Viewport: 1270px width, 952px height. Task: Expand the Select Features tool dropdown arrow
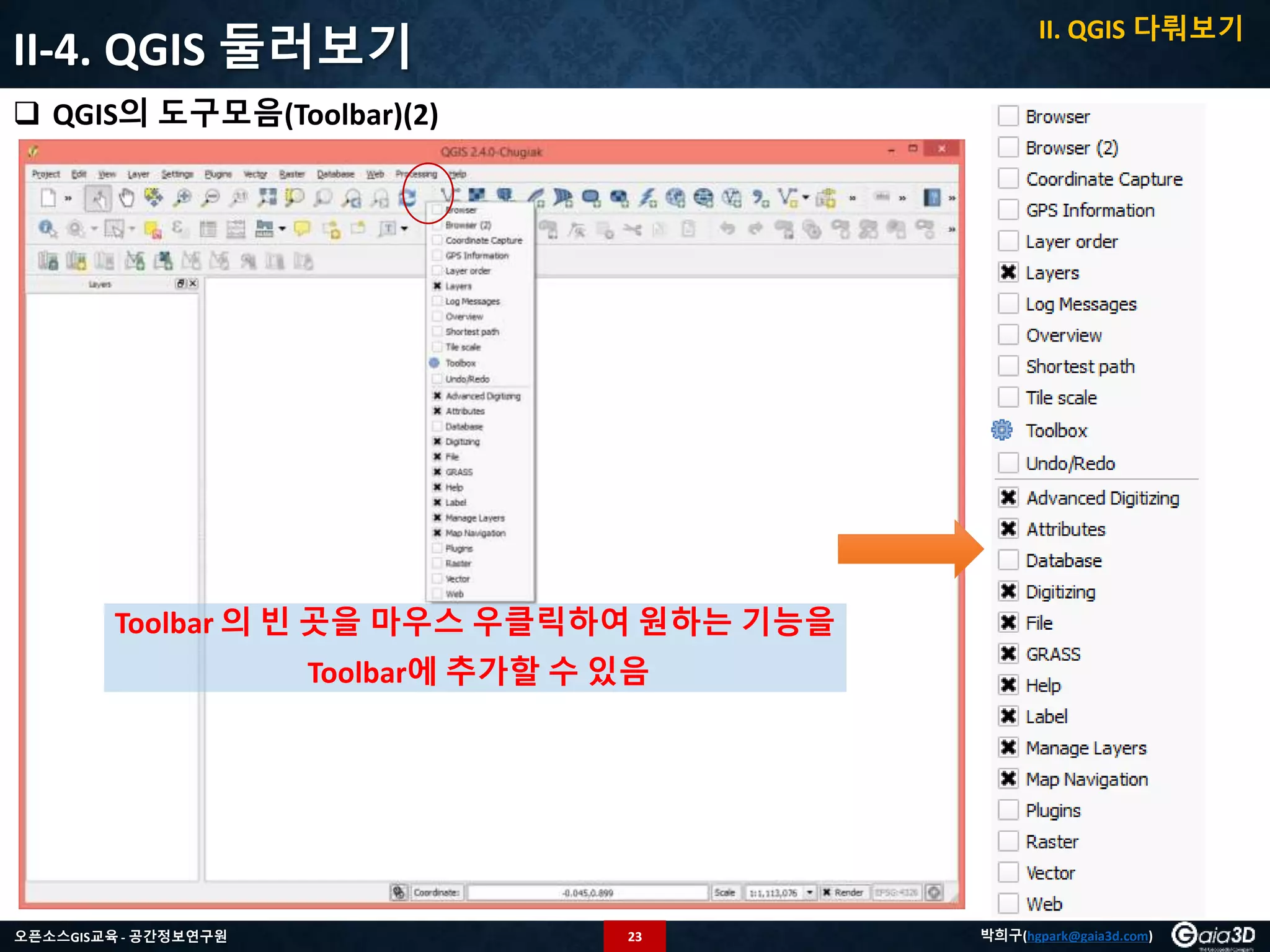point(131,229)
